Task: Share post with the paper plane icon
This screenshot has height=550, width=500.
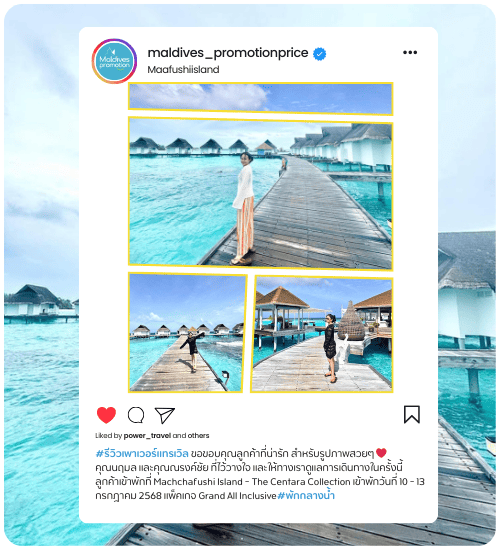Action: click(165, 415)
